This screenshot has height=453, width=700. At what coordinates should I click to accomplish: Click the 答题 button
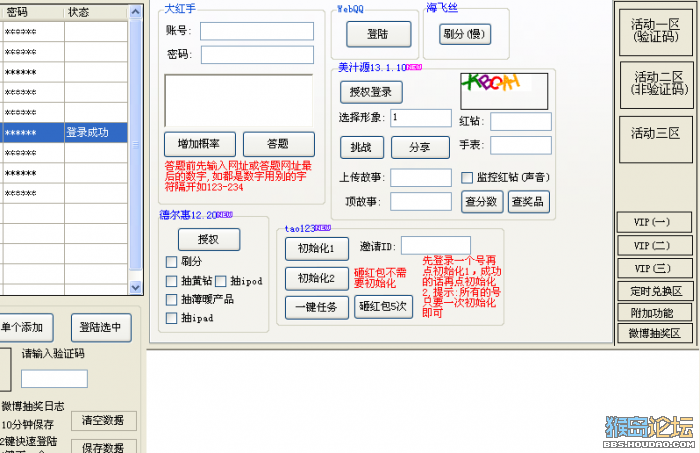pyautogui.click(x=279, y=144)
